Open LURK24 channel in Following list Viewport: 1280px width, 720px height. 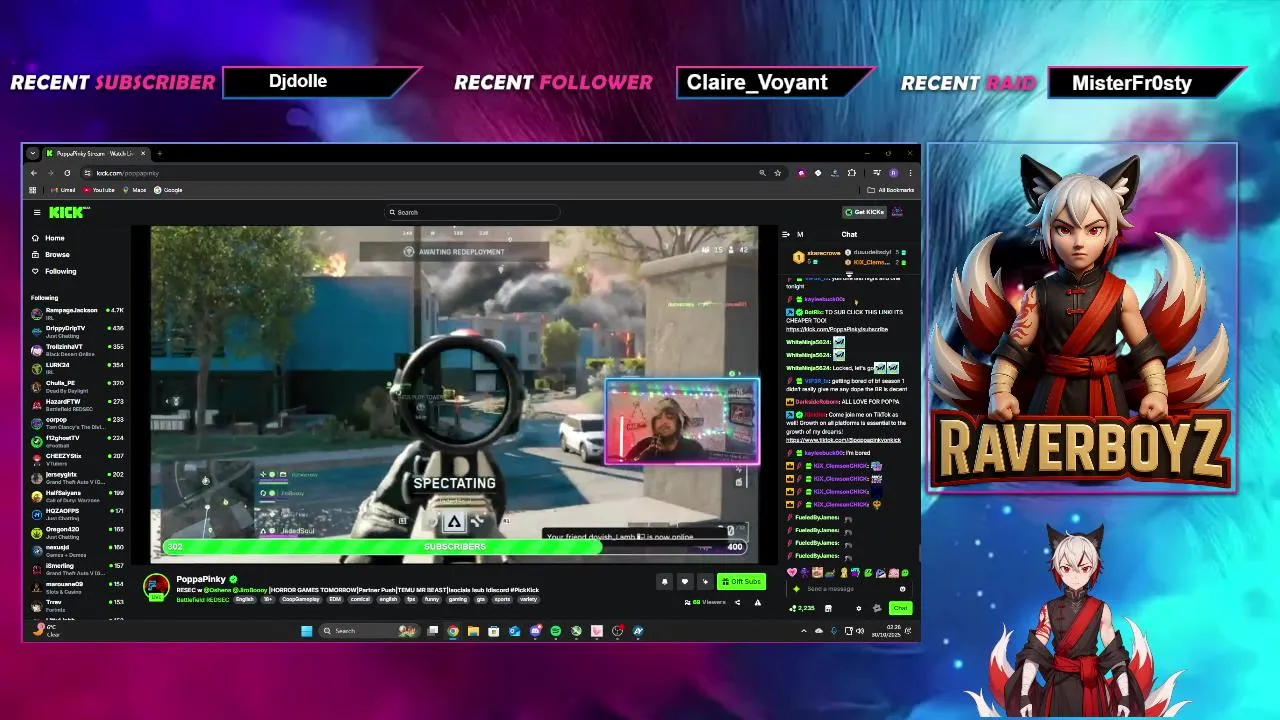(x=78, y=367)
